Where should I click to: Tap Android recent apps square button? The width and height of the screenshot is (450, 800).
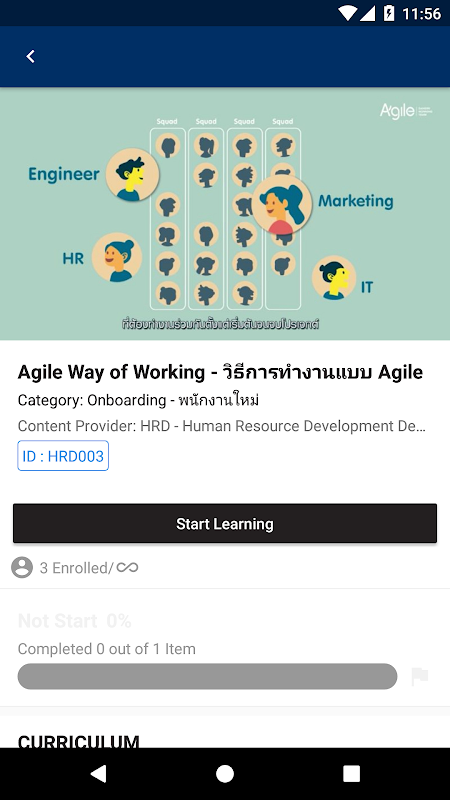coord(352,773)
